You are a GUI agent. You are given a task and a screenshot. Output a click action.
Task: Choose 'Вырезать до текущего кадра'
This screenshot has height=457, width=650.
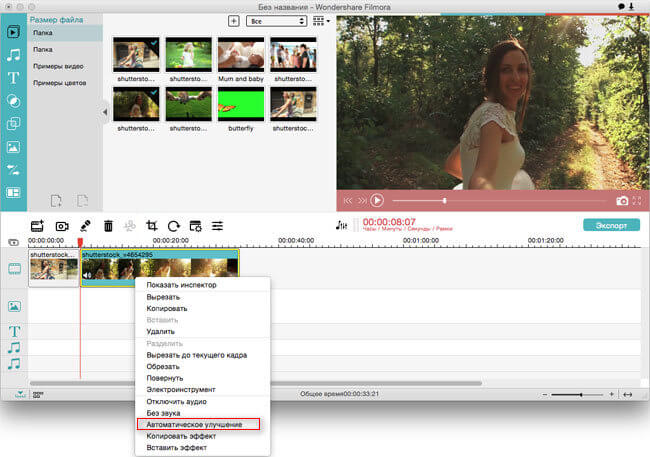203,355
